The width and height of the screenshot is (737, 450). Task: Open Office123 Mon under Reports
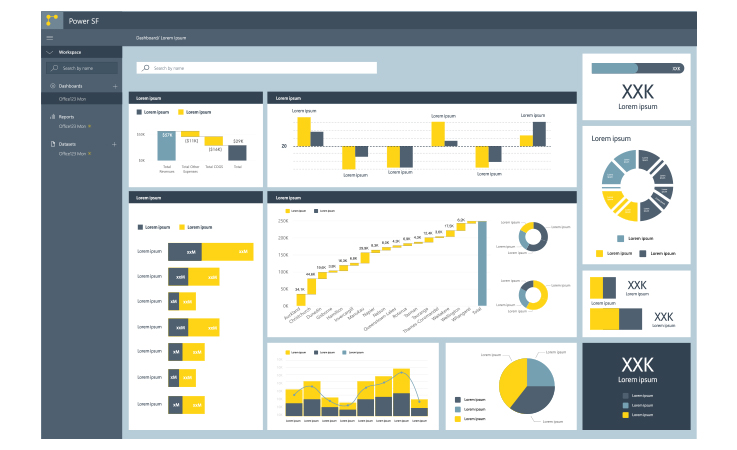point(72,126)
